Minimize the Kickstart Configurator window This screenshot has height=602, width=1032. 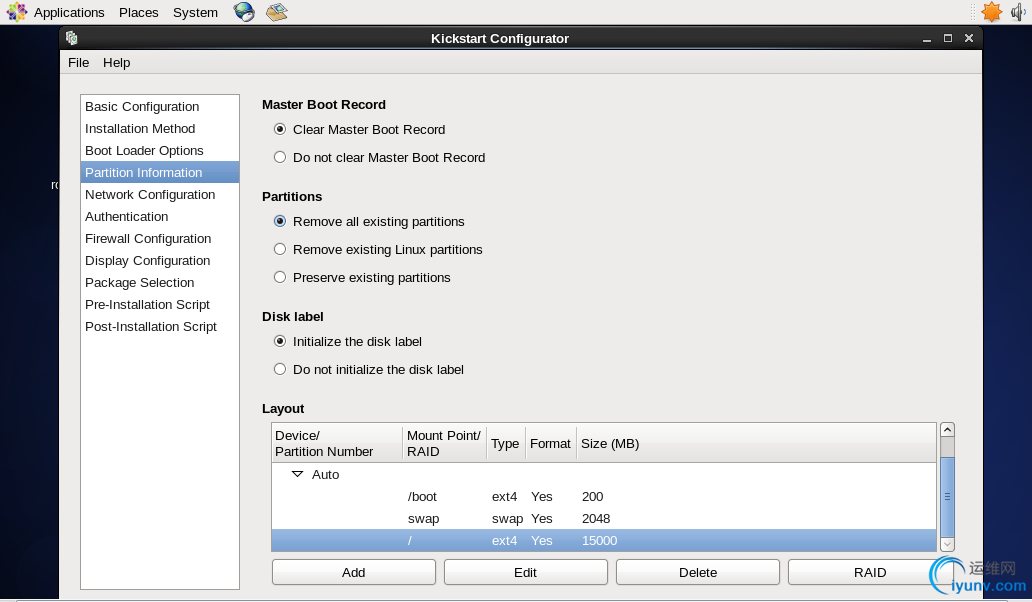pos(927,39)
